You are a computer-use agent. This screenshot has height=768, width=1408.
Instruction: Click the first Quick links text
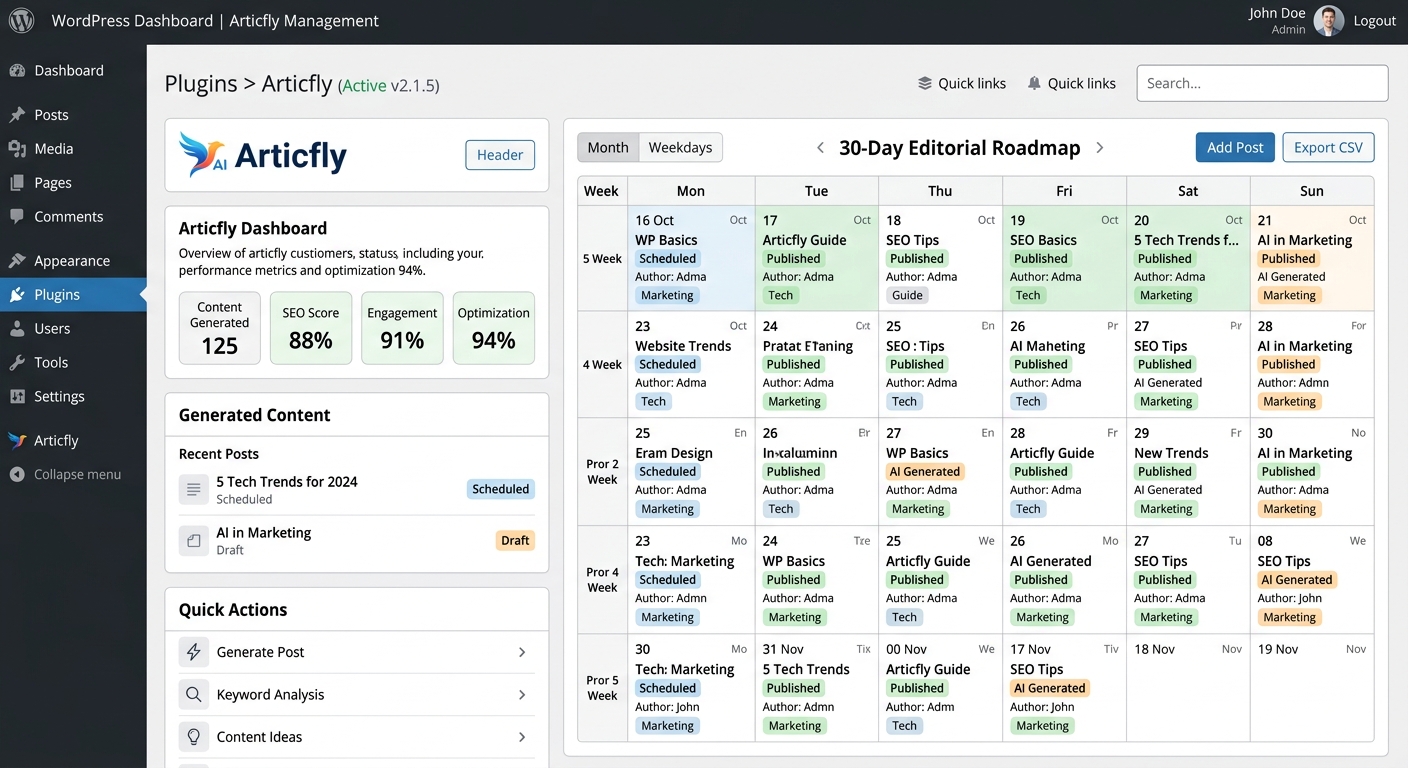(x=972, y=84)
